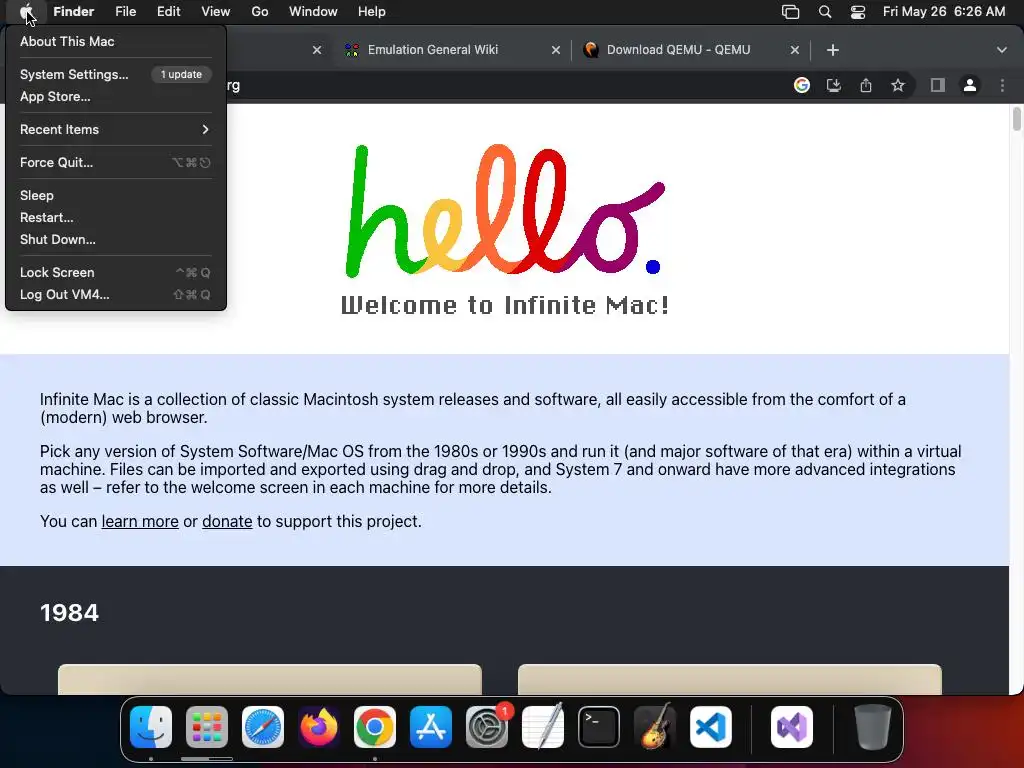The height and width of the screenshot is (768, 1024).
Task: Open GarageBand from the Dock
Action: (x=655, y=727)
